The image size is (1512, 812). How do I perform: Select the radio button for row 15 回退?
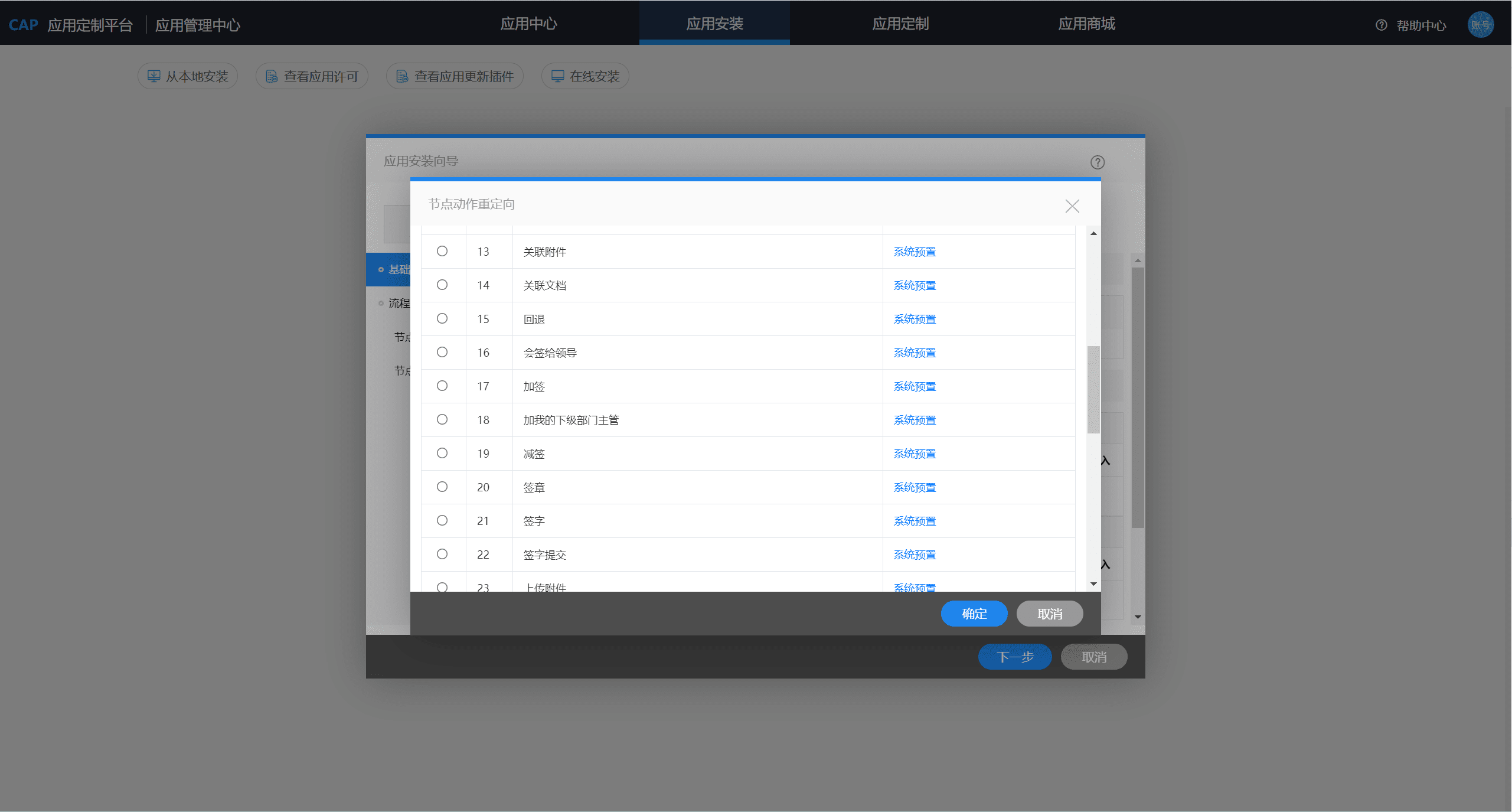tap(442, 318)
